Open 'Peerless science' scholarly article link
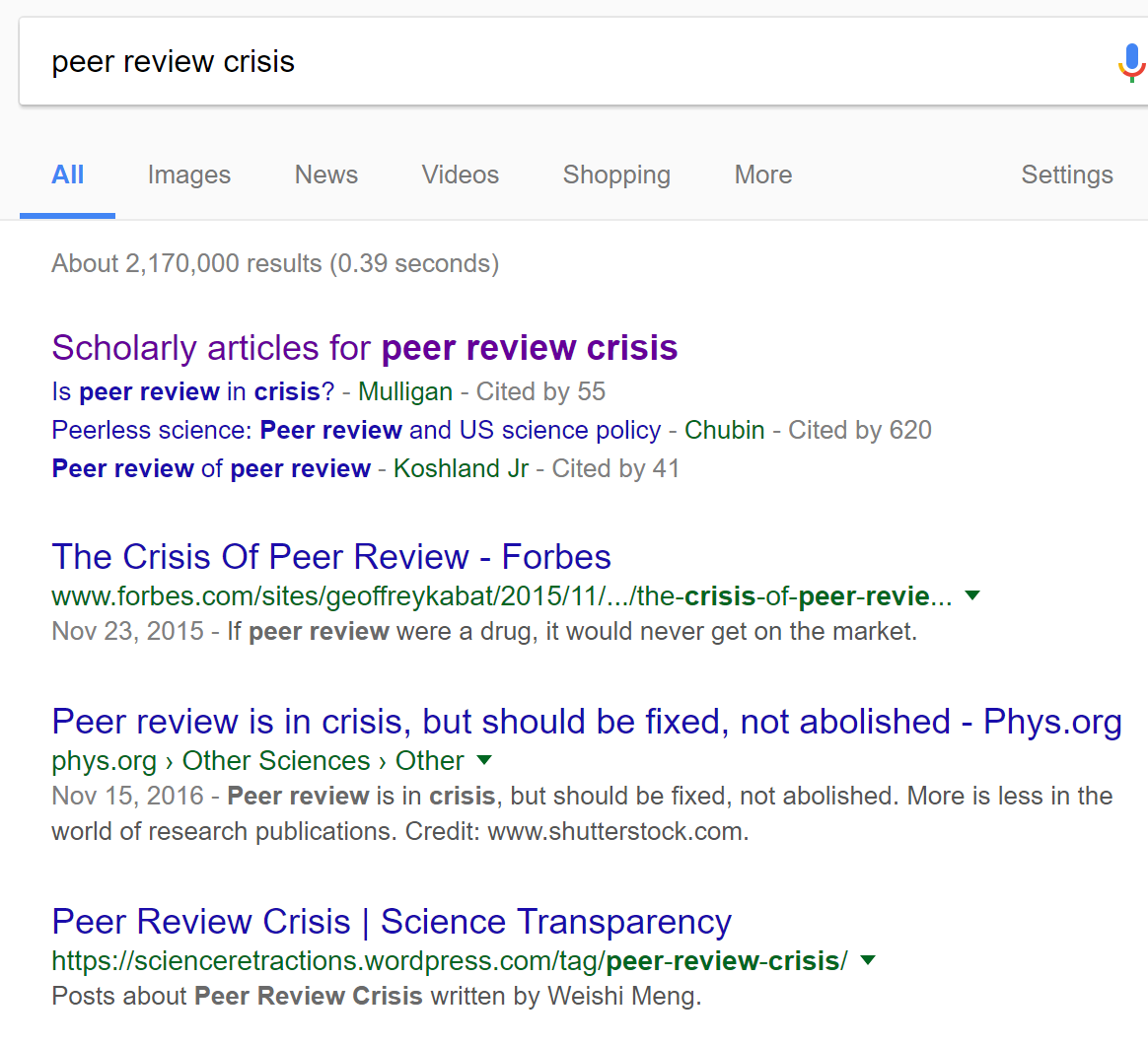Viewport: 1148px width, 1047px height. [355, 430]
